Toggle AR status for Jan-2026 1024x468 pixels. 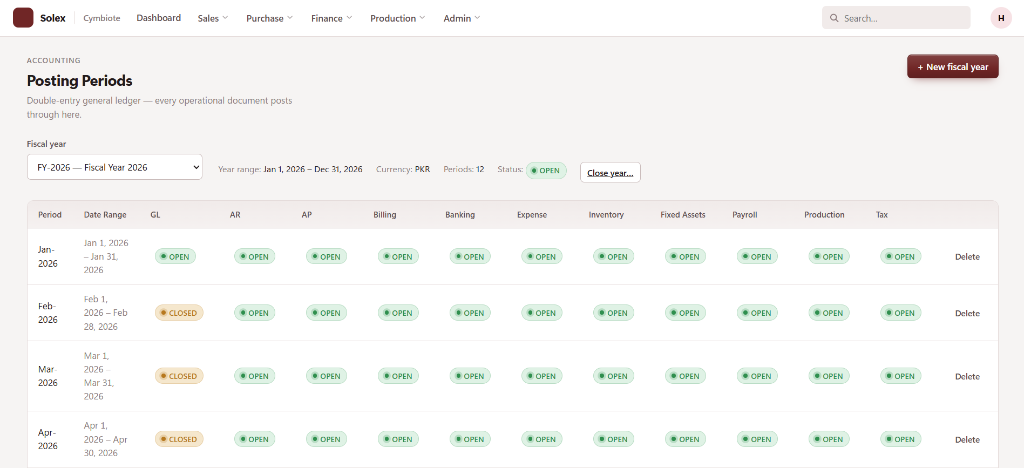(x=255, y=257)
